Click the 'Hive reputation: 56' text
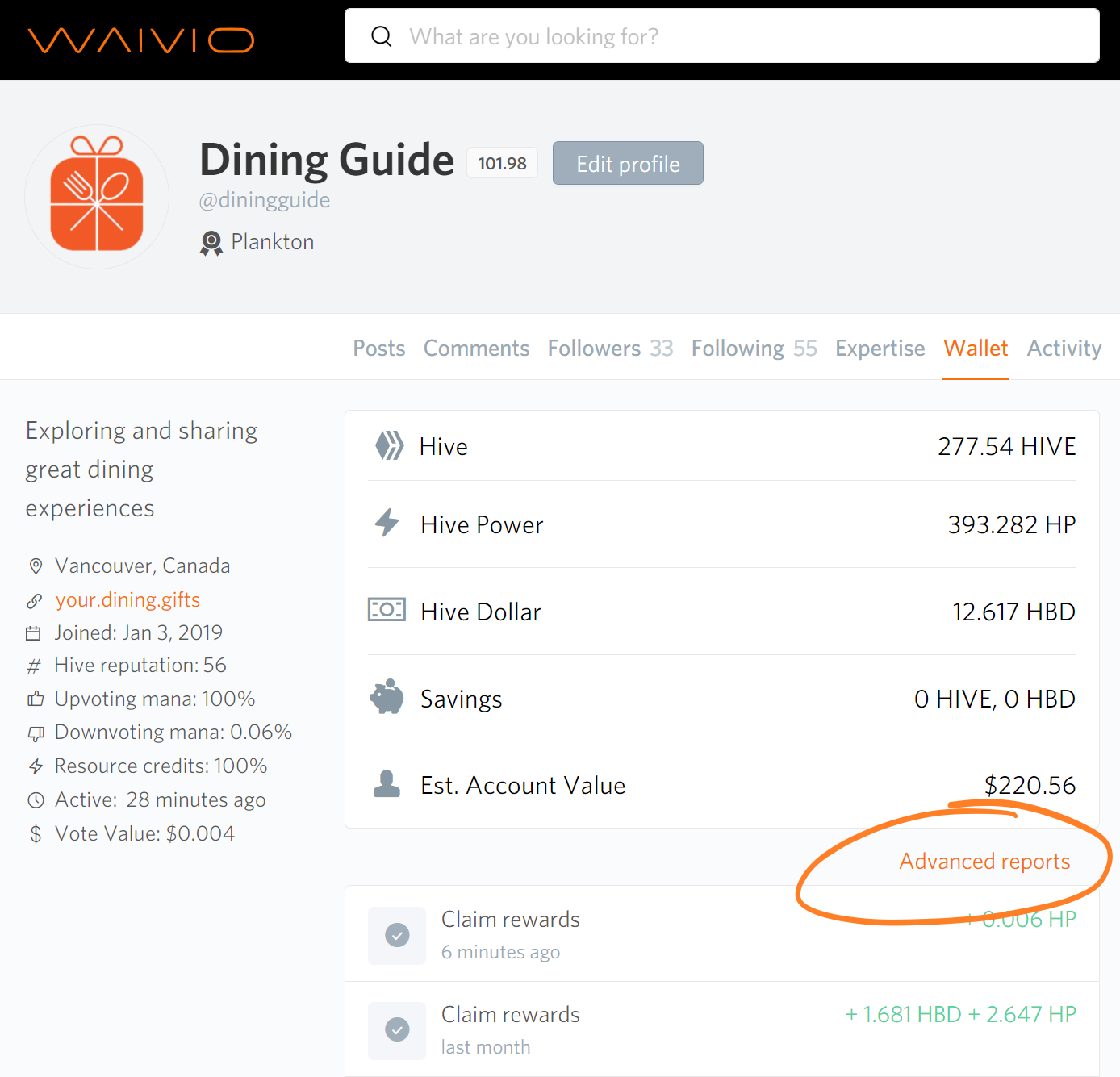 tap(140, 665)
